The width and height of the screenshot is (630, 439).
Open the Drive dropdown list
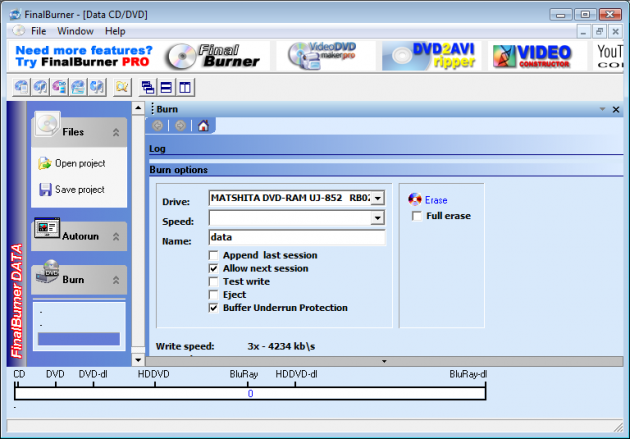(377, 198)
